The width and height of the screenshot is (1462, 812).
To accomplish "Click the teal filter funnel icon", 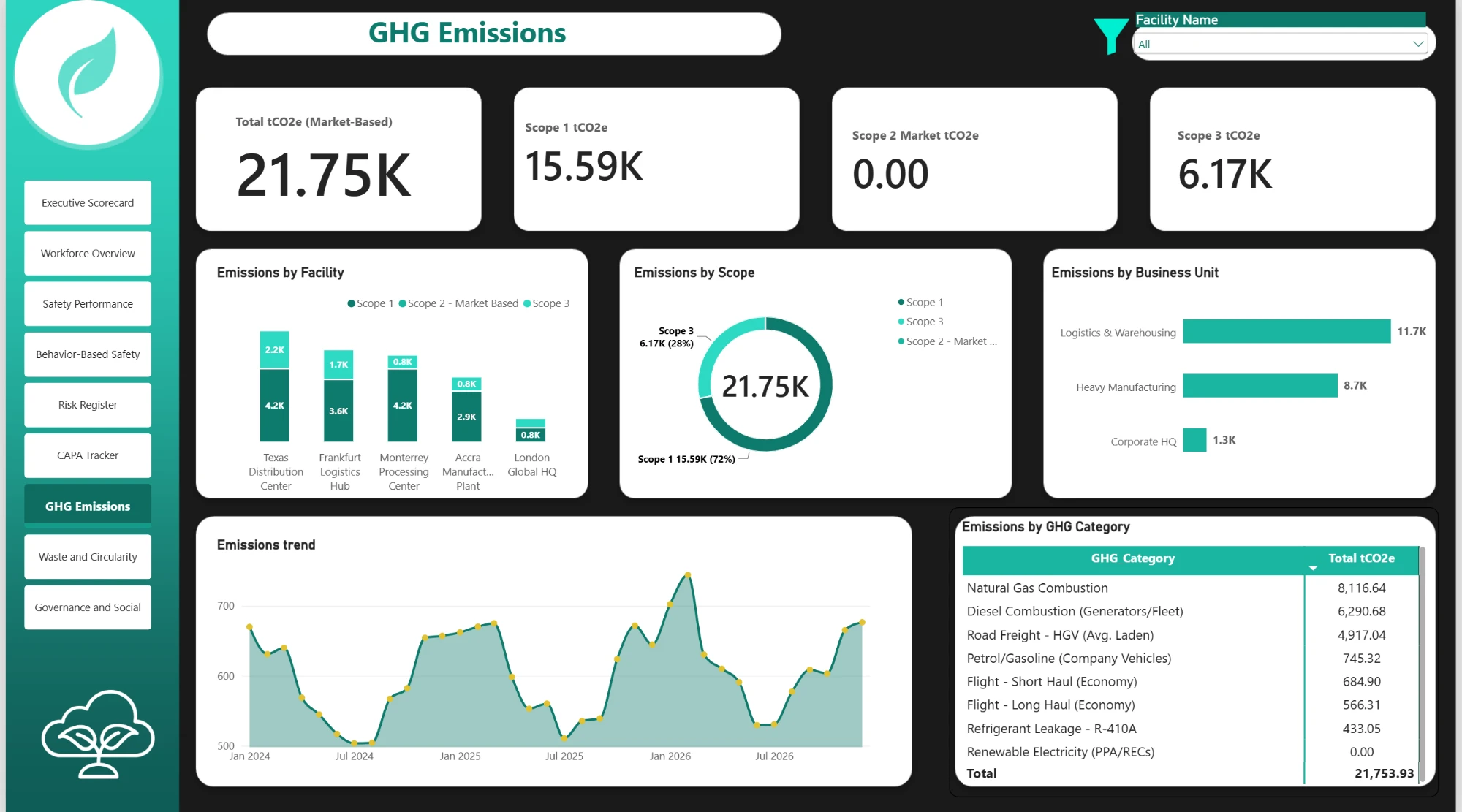I will (1111, 36).
